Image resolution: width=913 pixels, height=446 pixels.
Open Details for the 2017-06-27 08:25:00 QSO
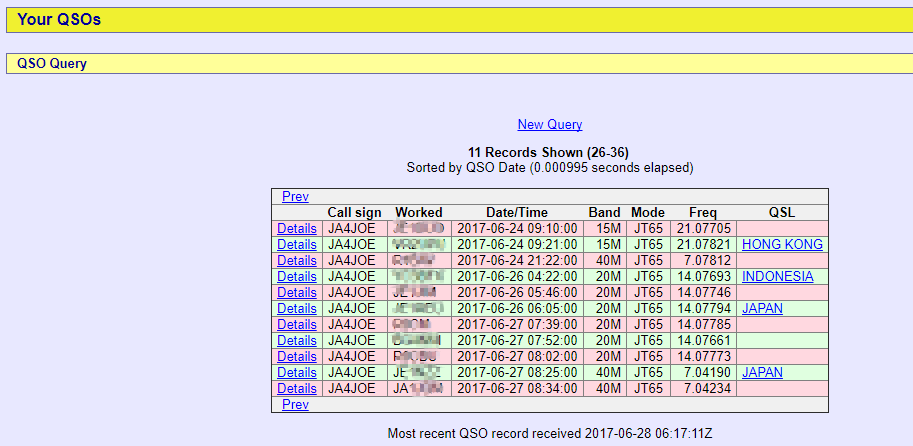tap(297, 373)
